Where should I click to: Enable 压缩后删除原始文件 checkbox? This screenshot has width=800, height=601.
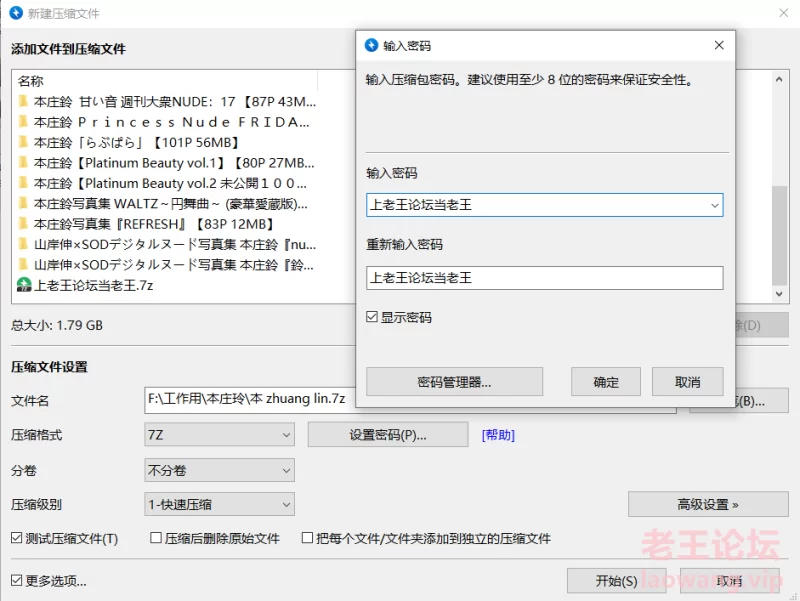tap(156, 538)
